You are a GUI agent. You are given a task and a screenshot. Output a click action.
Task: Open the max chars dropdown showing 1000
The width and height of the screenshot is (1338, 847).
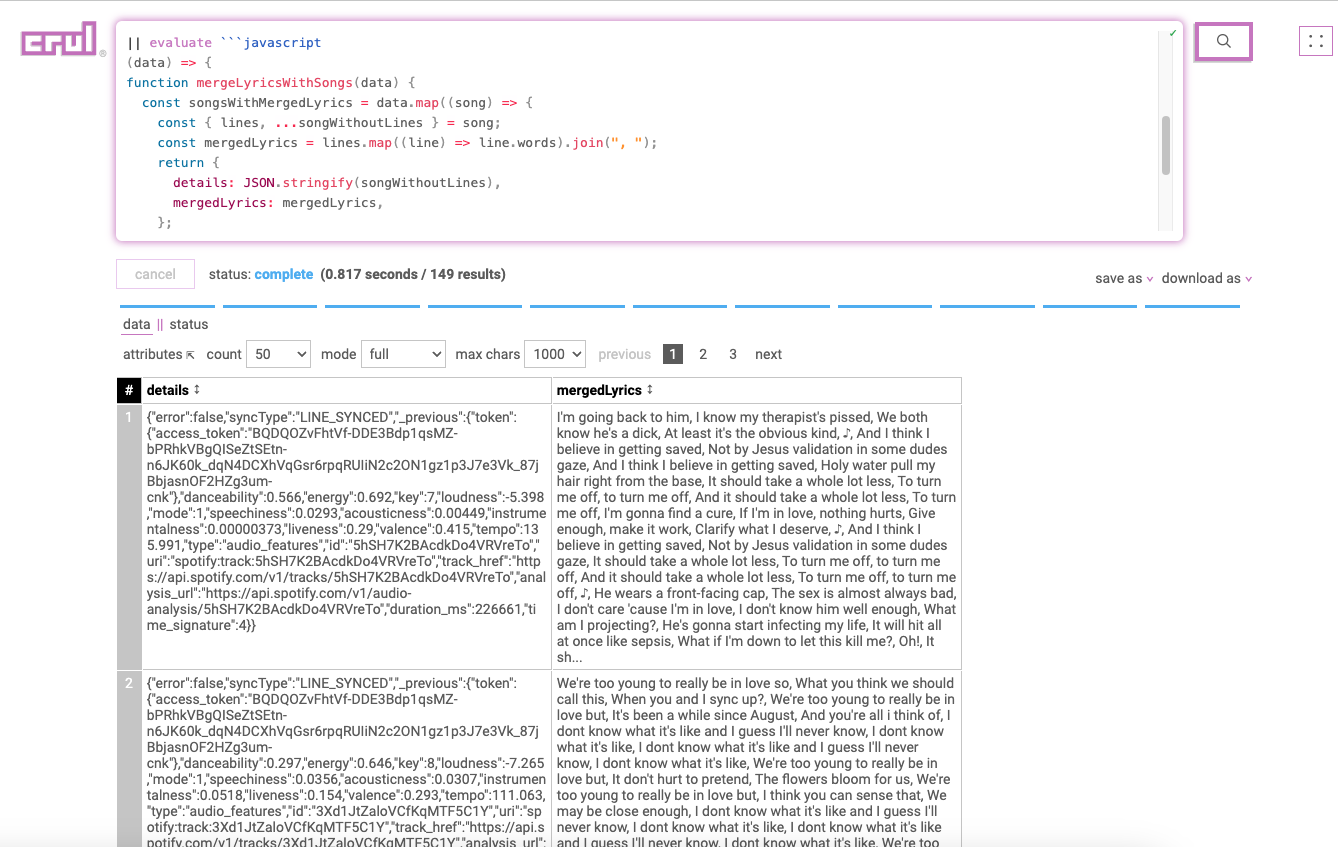[x=555, y=354]
